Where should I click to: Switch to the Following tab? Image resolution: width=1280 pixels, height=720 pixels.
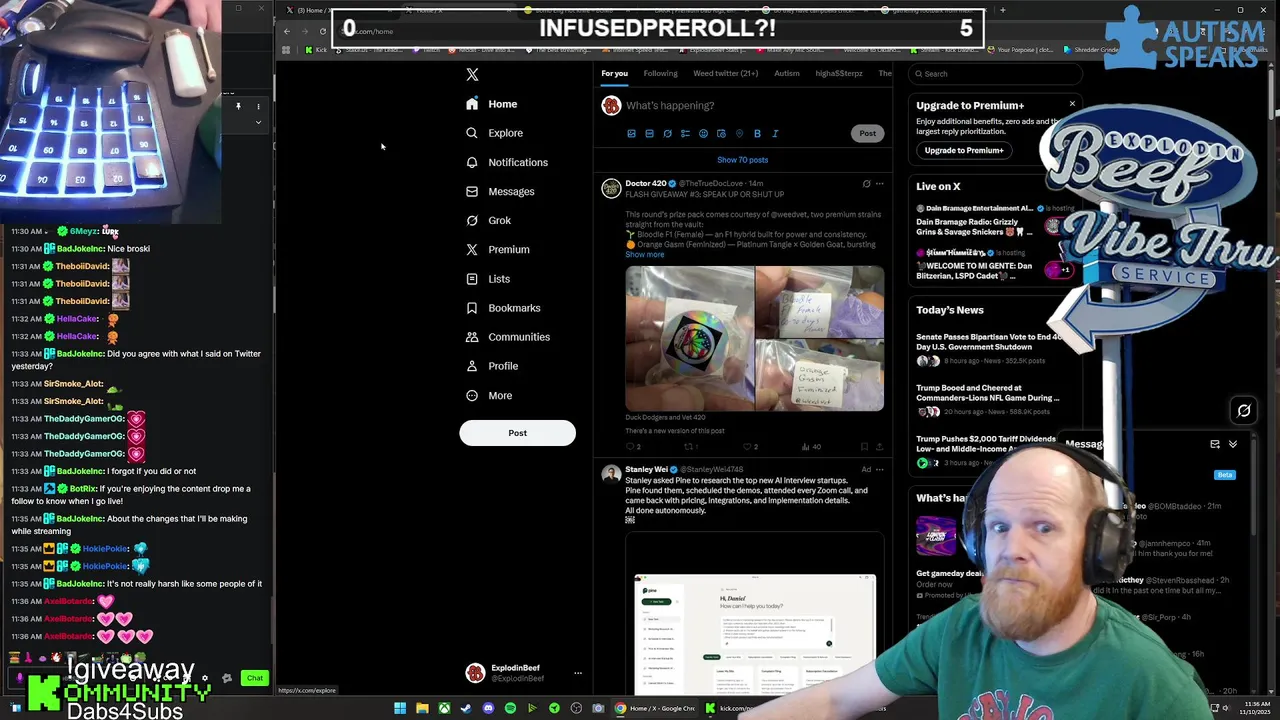coord(660,73)
